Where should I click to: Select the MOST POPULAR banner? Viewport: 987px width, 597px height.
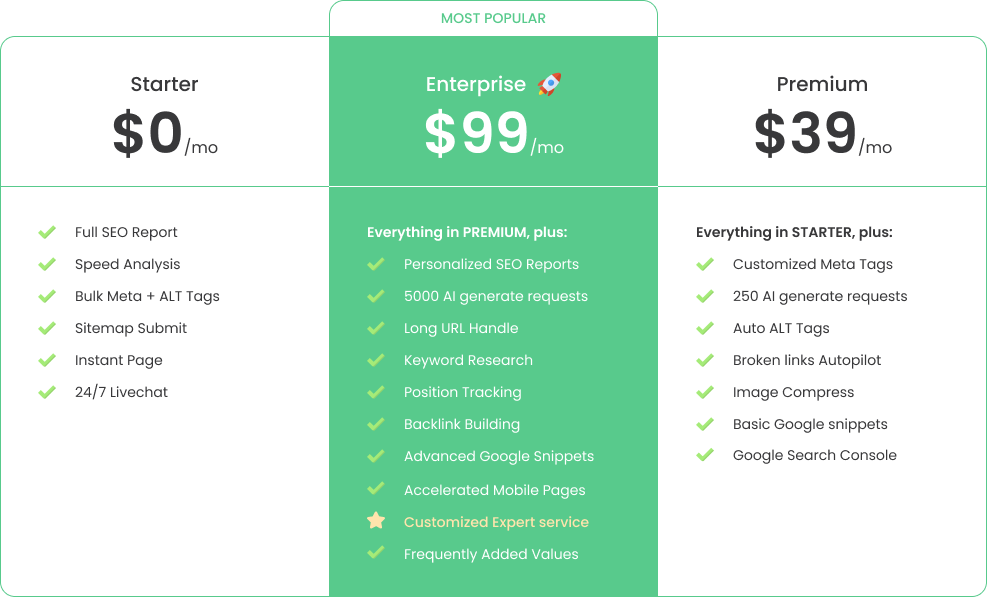tap(493, 18)
